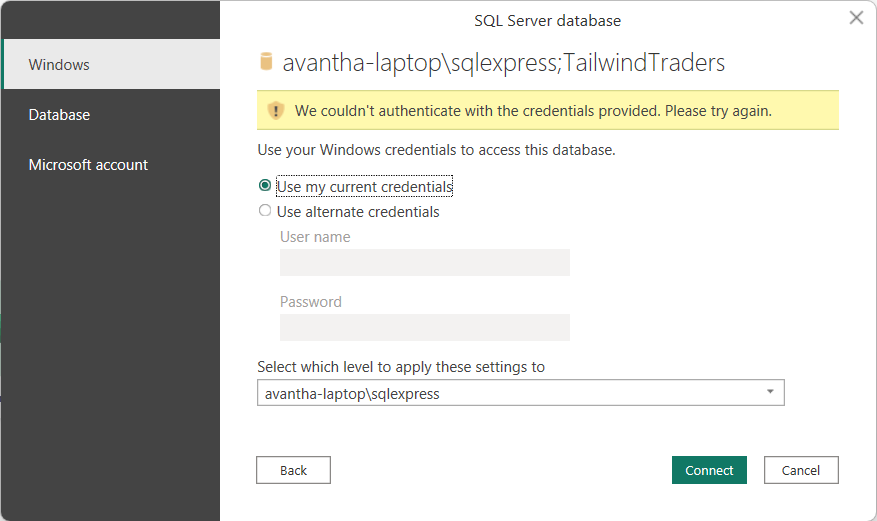Open the Microsoft account tab

[111, 165]
